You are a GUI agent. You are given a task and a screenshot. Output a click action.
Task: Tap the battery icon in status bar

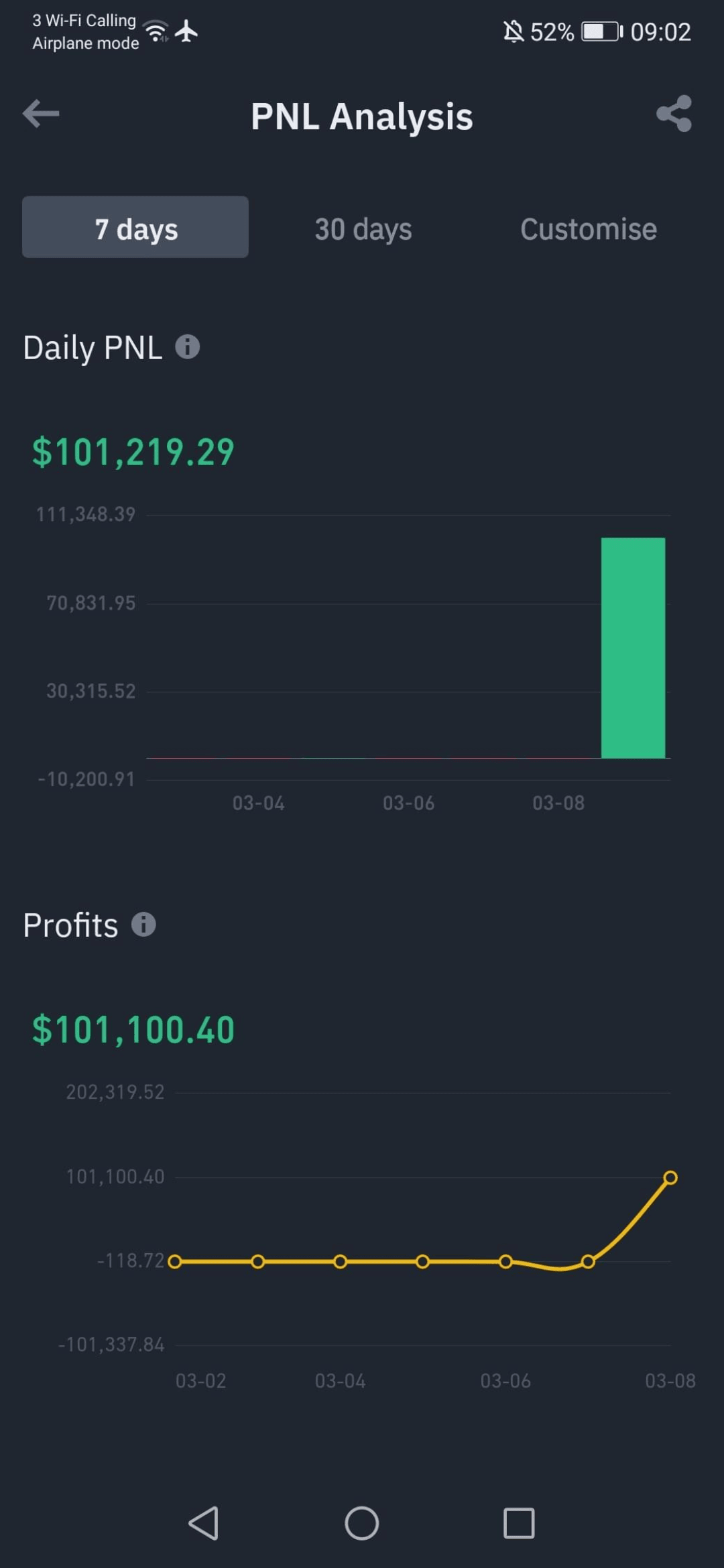[x=601, y=31]
